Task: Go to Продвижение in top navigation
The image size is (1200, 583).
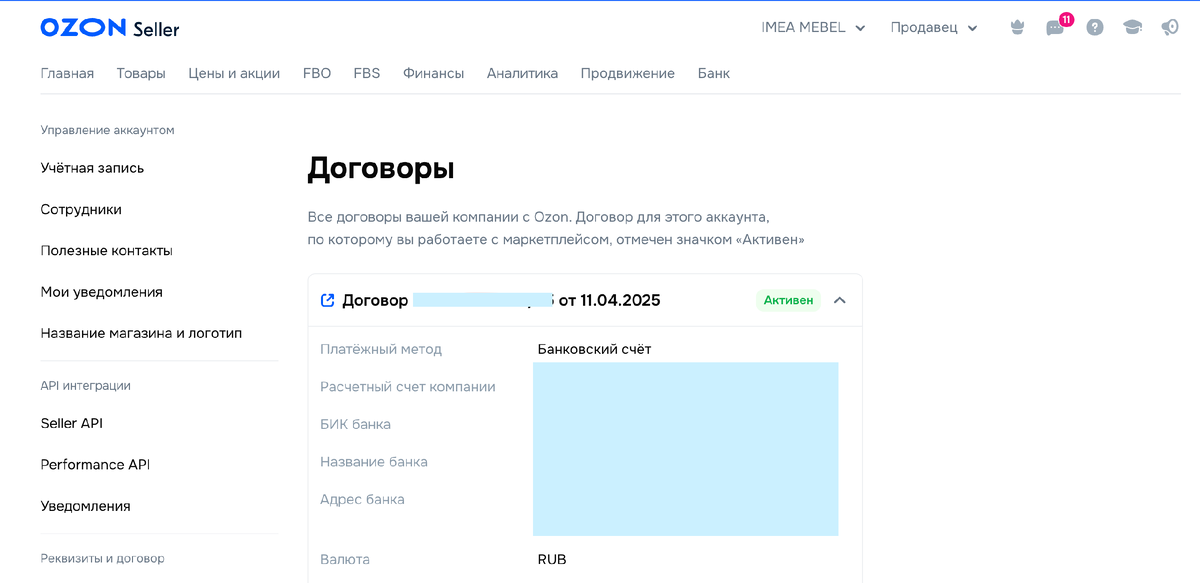Action: point(627,72)
